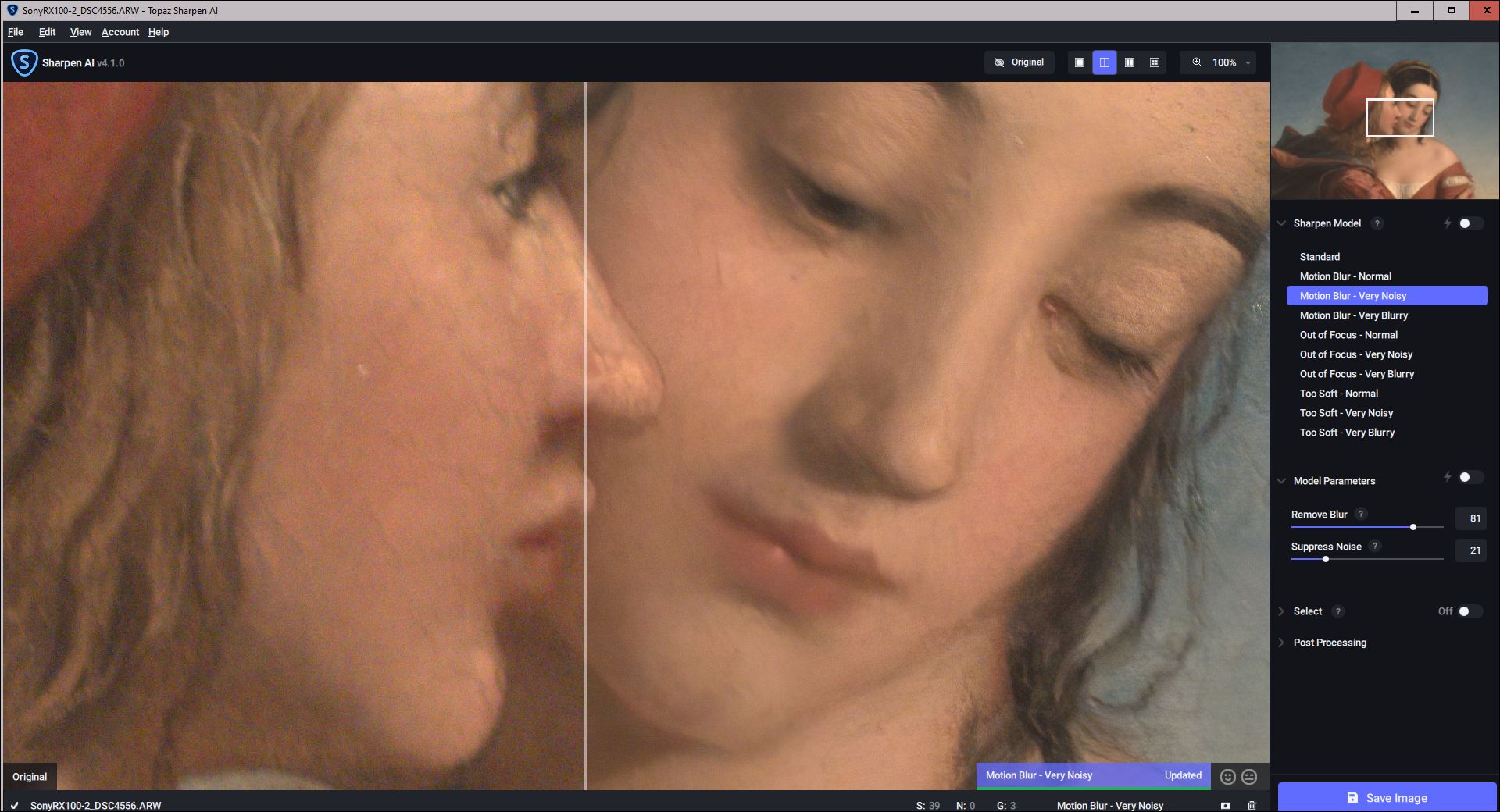Screen dimensions: 1500x812
Task: Open the comparison grid view
Action: (1154, 62)
